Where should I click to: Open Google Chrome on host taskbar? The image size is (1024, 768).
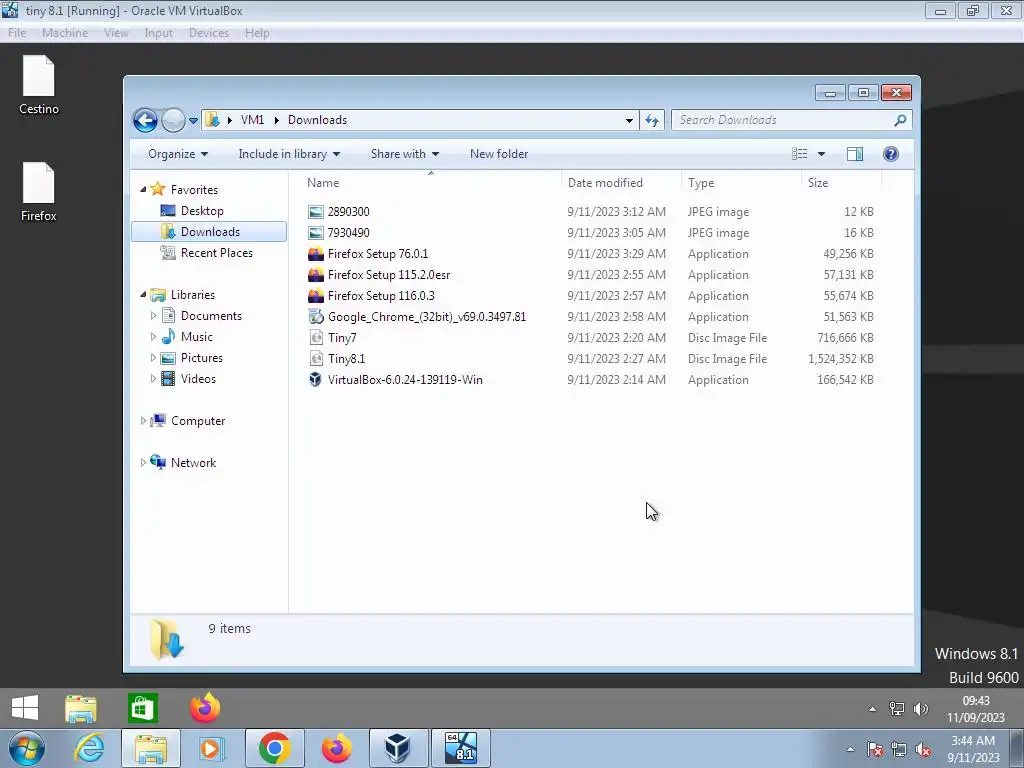click(x=275, y=748)
